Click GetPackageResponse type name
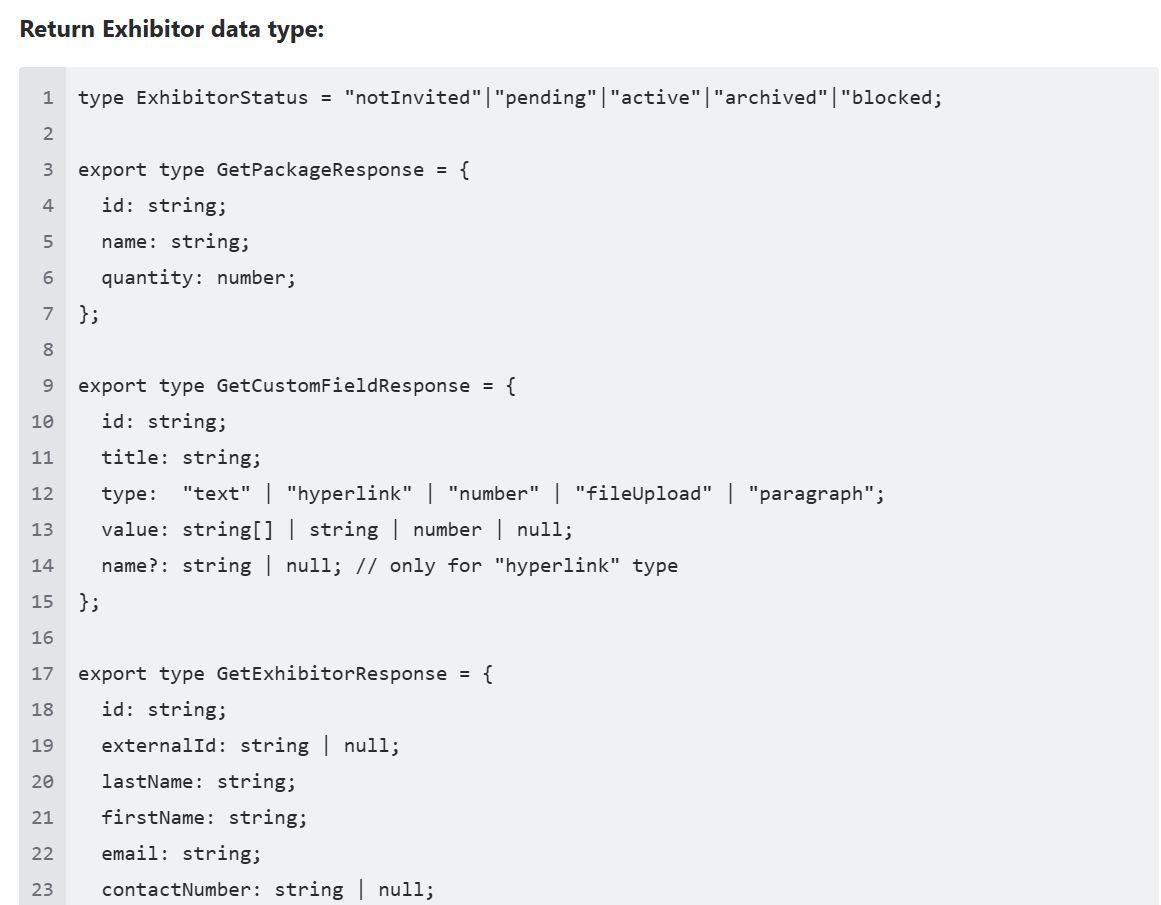Screen dimensions: 1161x905 [320, 170]
